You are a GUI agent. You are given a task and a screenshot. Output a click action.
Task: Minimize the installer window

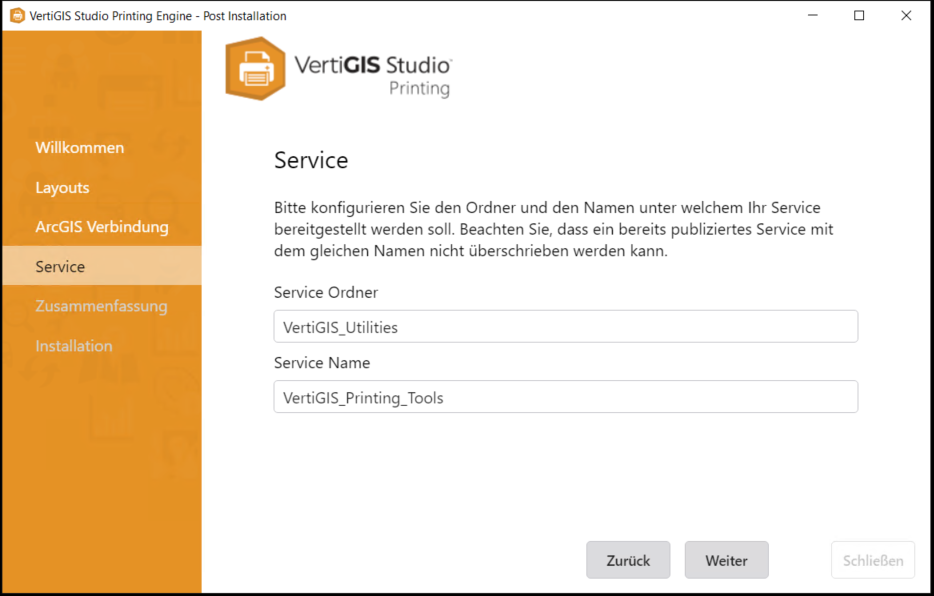click(812, 15)
